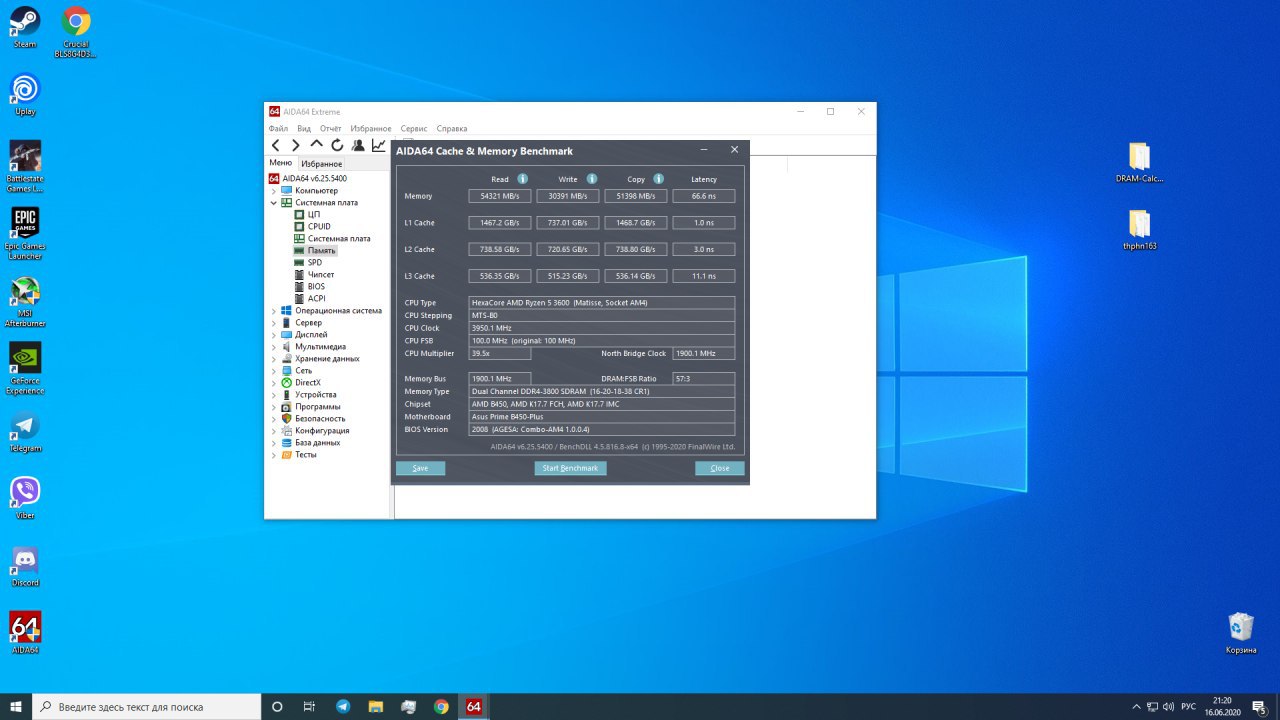1280x720 pixels.
Task: Select MSI Afterburner desktop icon
Action: (25, 302)
